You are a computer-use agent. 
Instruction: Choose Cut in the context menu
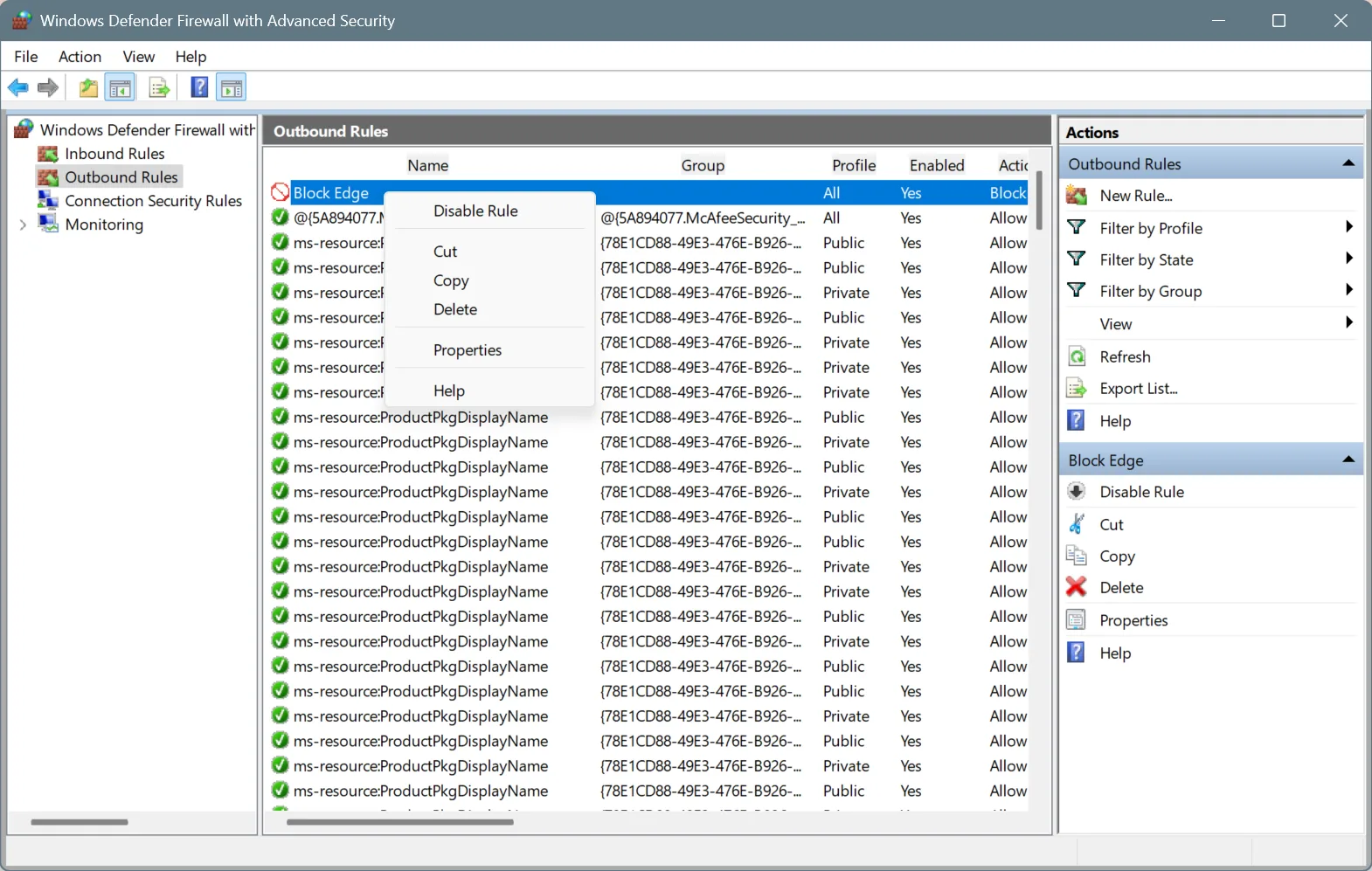click(x=489, y=252)
